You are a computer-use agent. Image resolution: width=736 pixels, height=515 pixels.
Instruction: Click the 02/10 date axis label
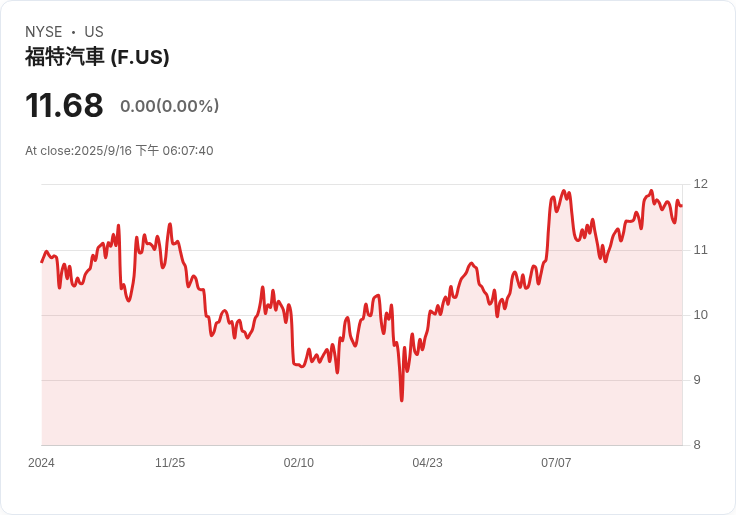click(299, 463)
